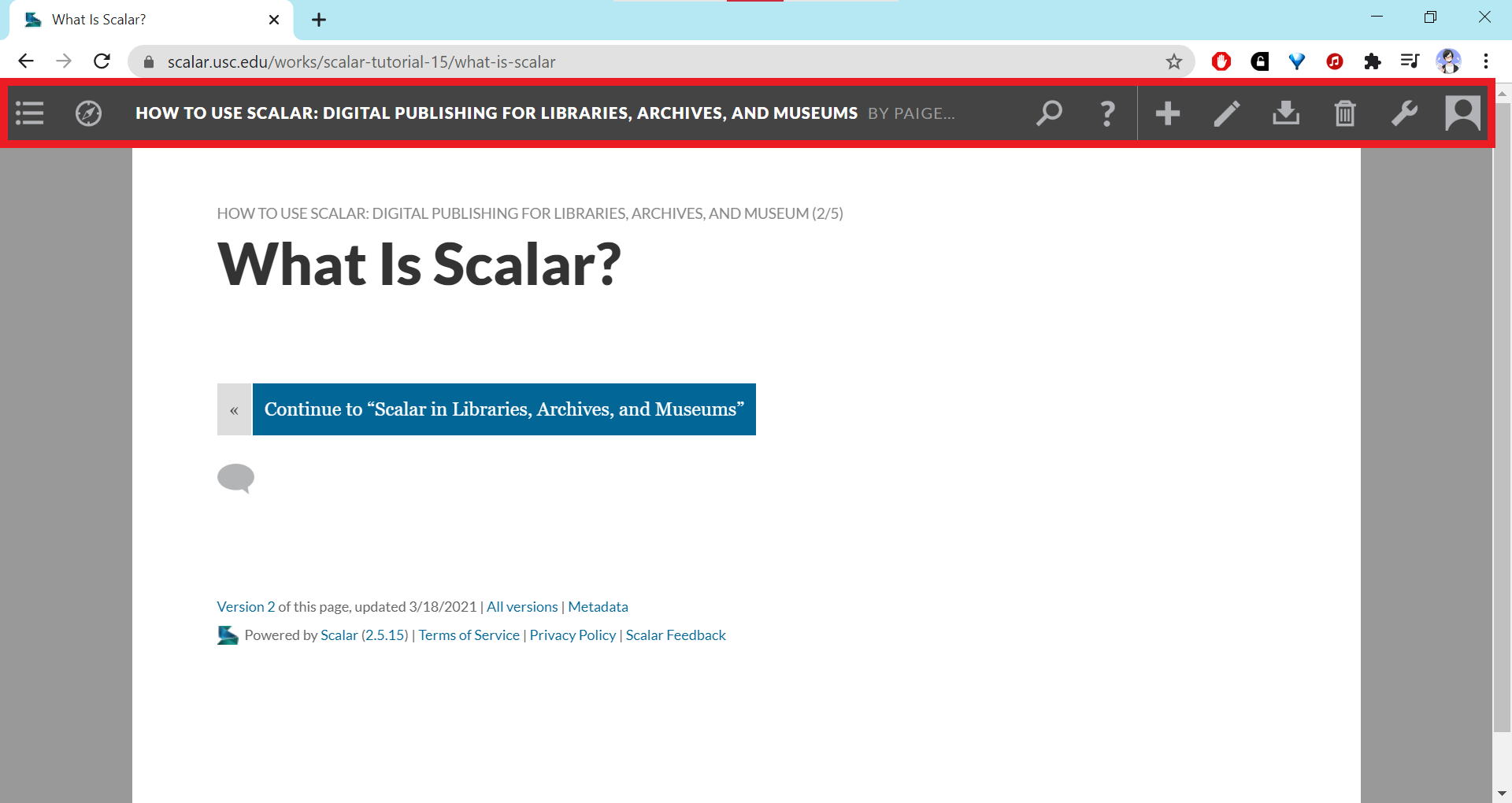Continue to Scalar in Libraries, Archives, and Museums
This screenshot has height=803, width=1512.
(504, 409)
